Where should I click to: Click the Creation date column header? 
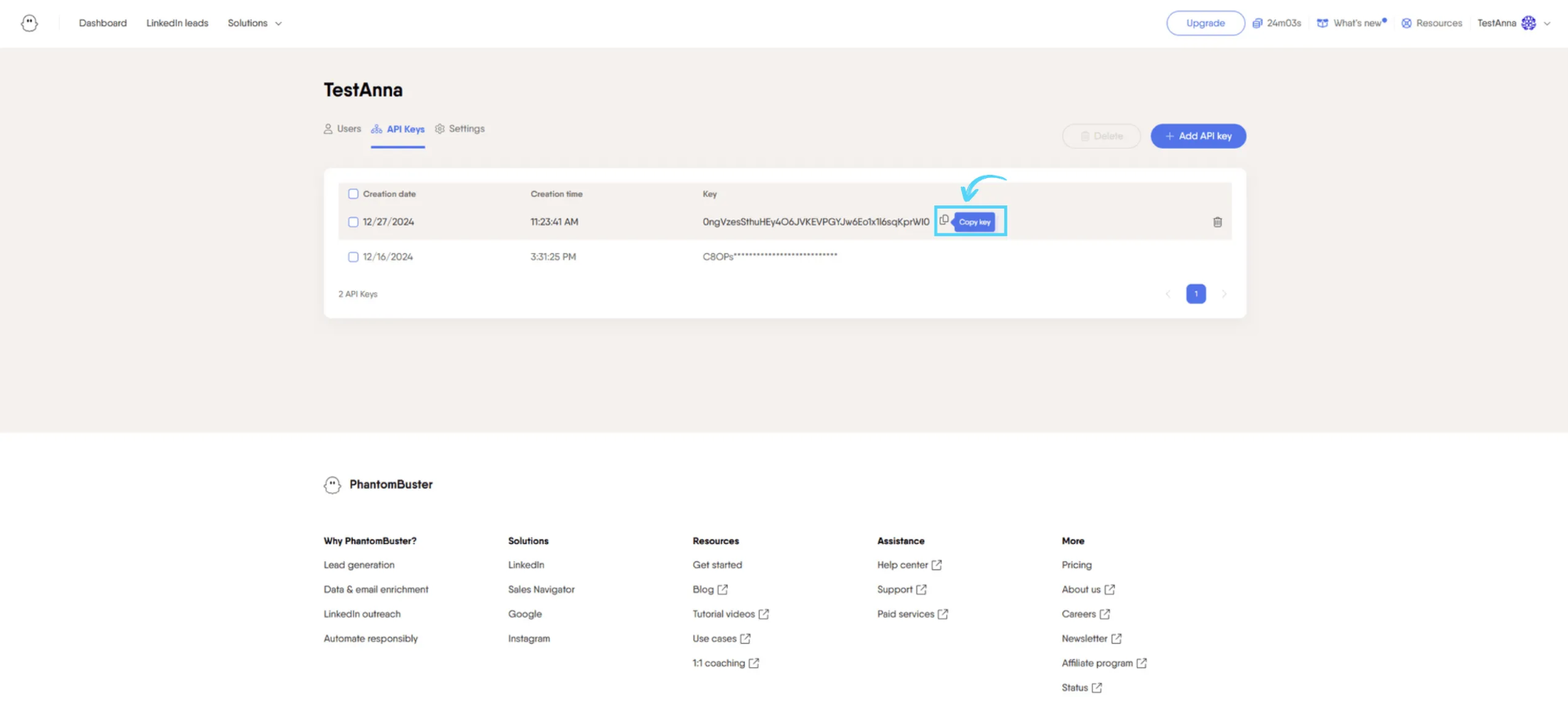pyautogui.click(x=389, y=194)
